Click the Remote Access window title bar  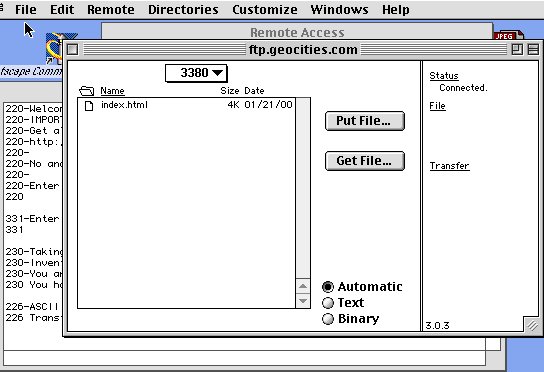297,32
